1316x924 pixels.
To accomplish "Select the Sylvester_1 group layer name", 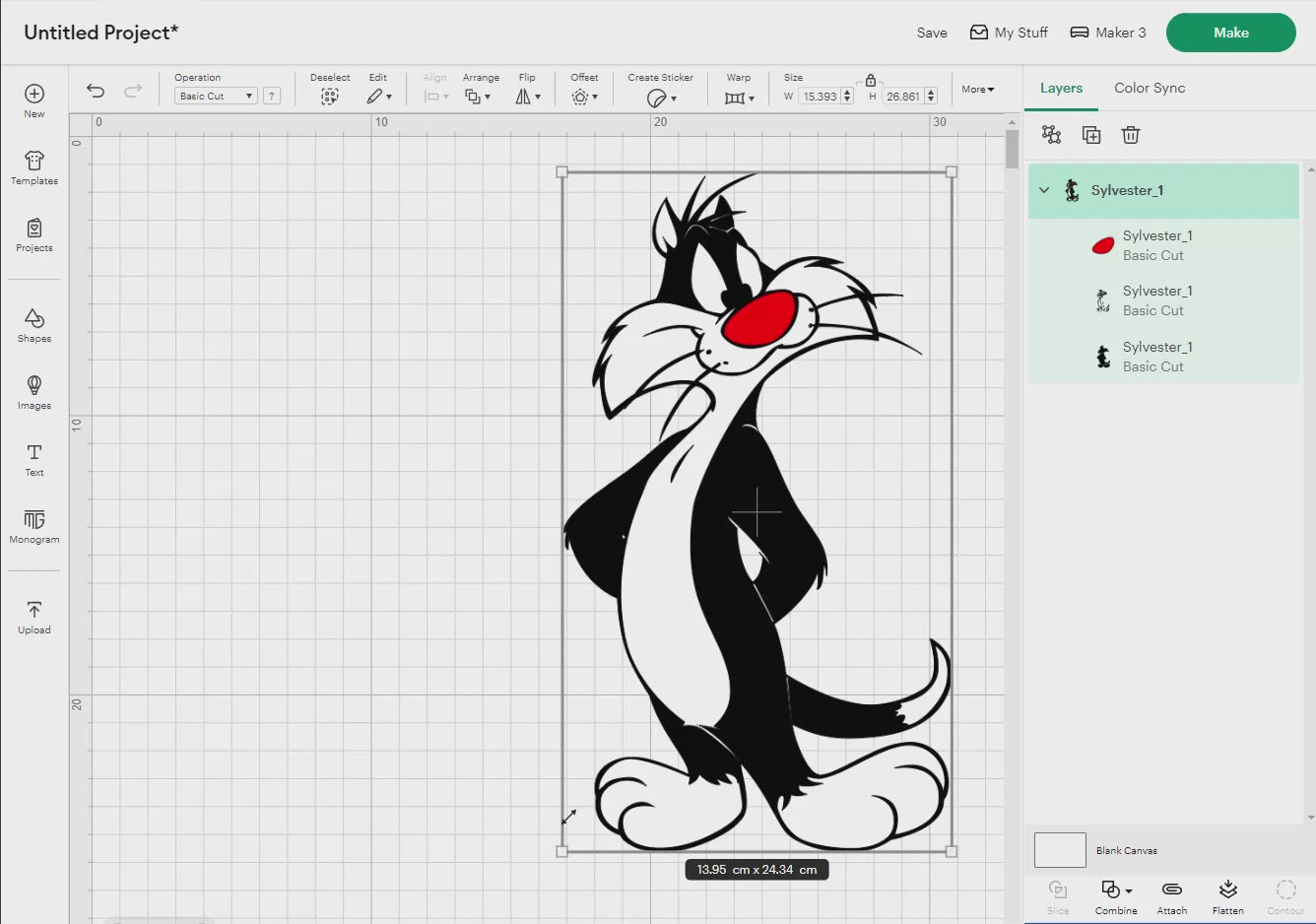I will (x=1127, y=190).
